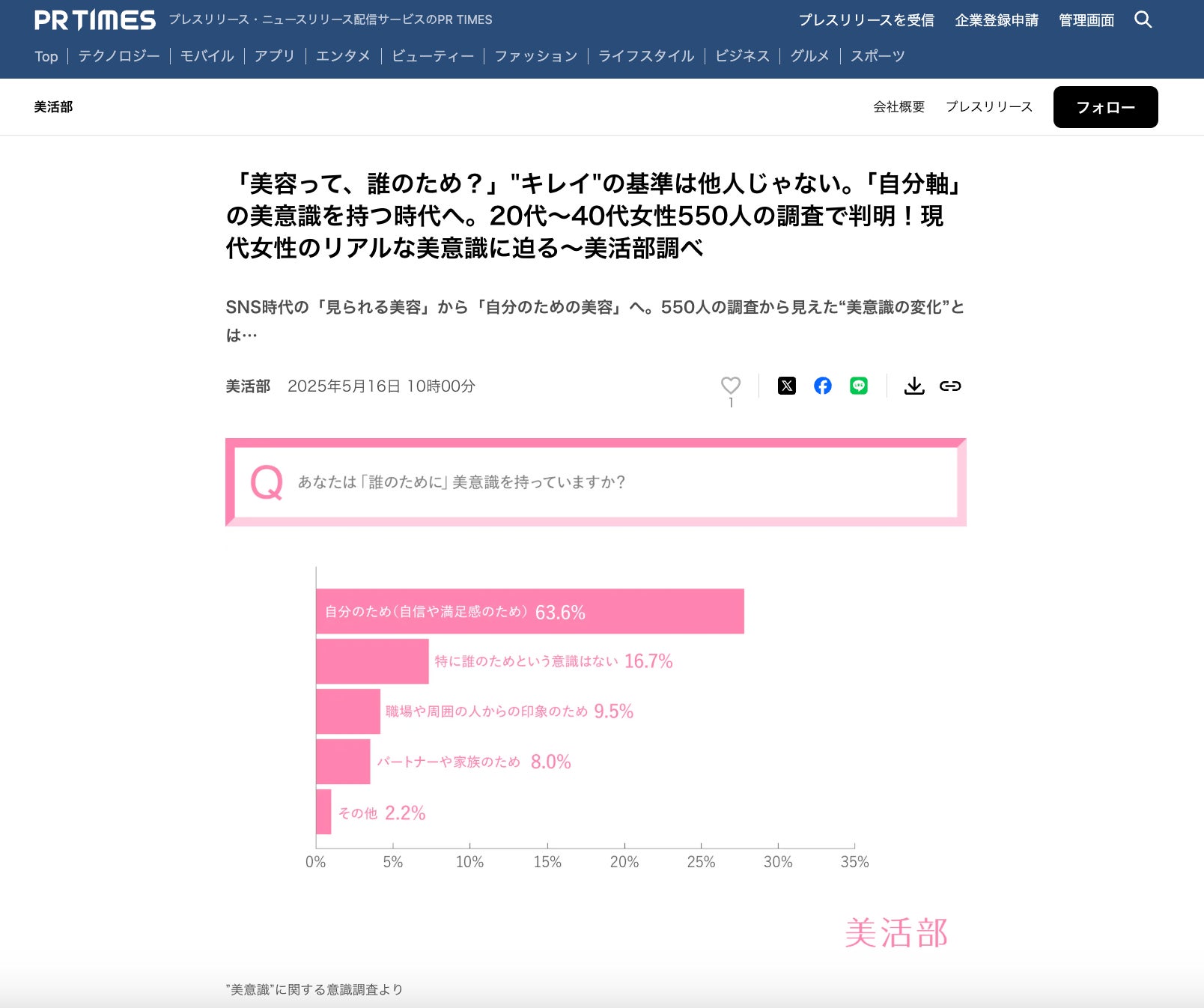Share the article on LINE
1204x1008 pixels.
[858, 386]
